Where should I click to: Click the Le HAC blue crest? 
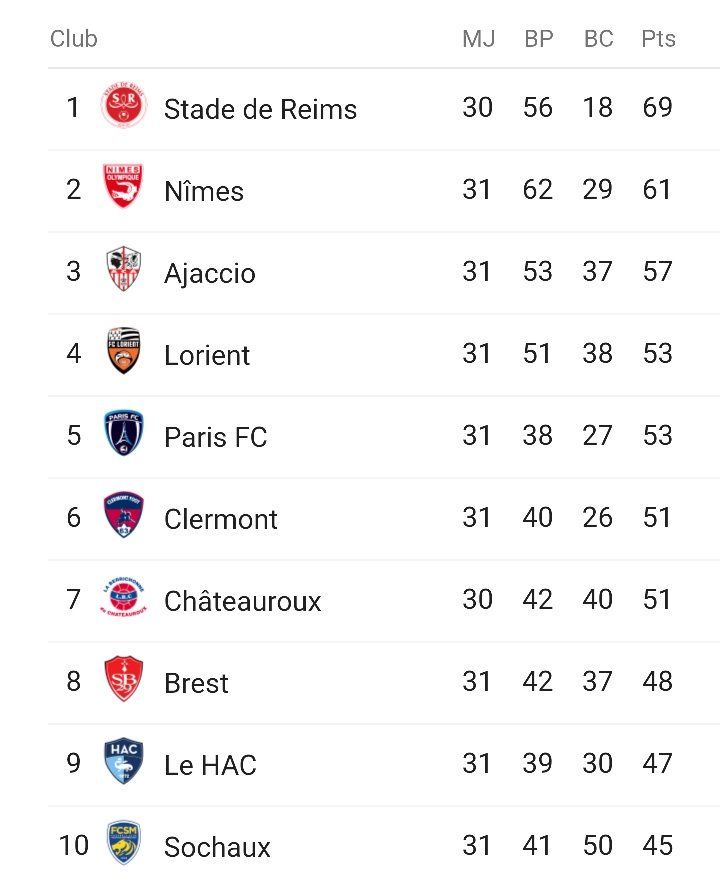(124, 763)
